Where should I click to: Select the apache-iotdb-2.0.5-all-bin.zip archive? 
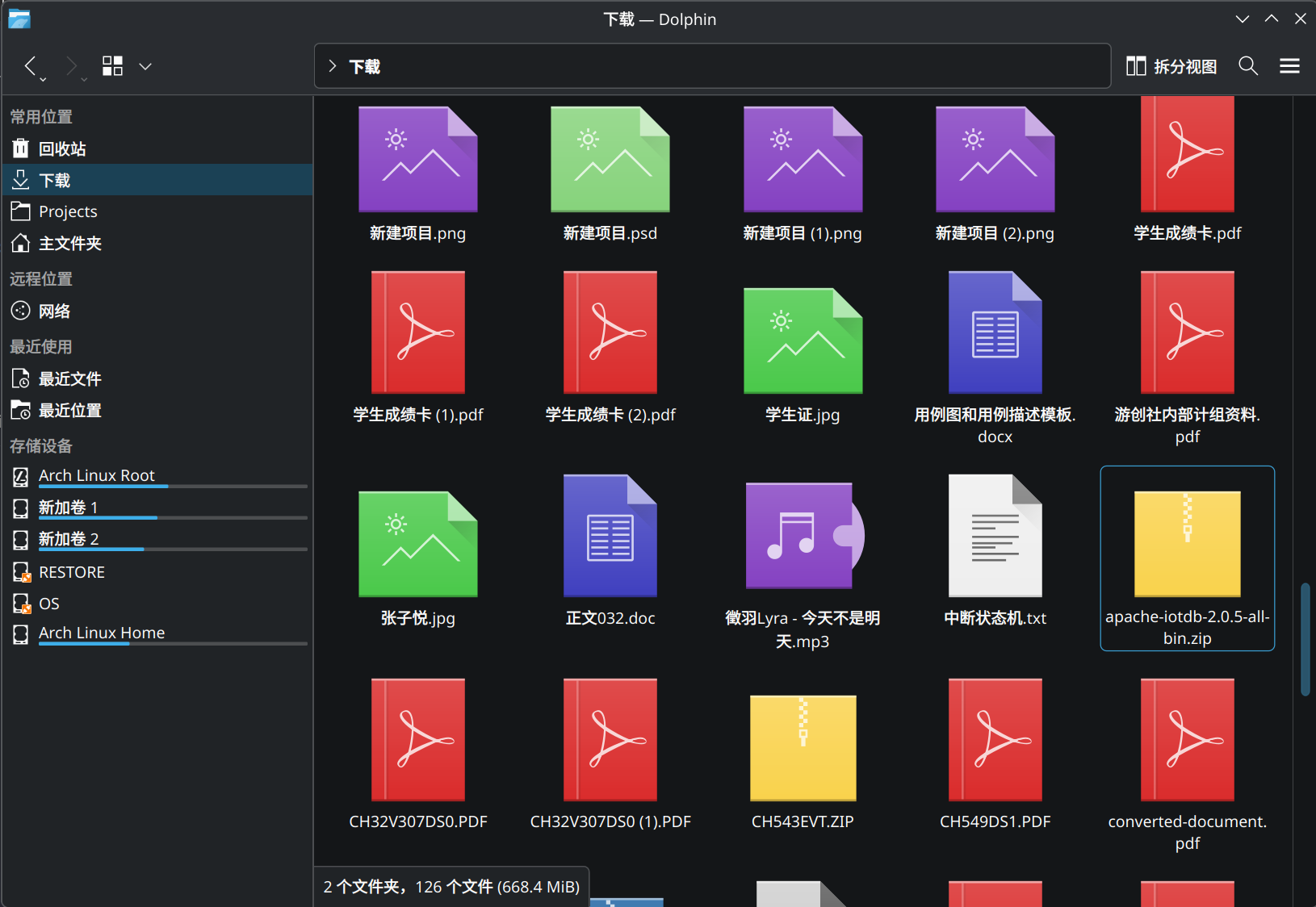pyautogui.click(x=1186, y=542)
